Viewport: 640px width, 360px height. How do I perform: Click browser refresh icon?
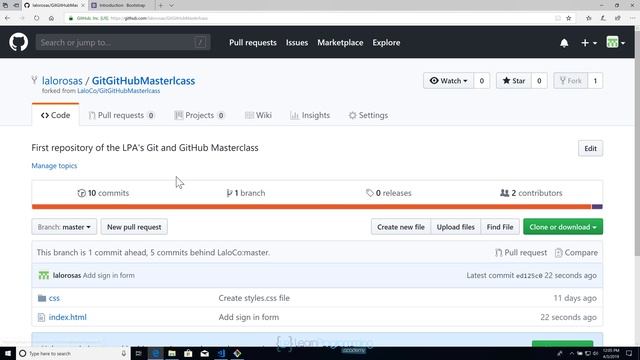click(x=36, y=18)
